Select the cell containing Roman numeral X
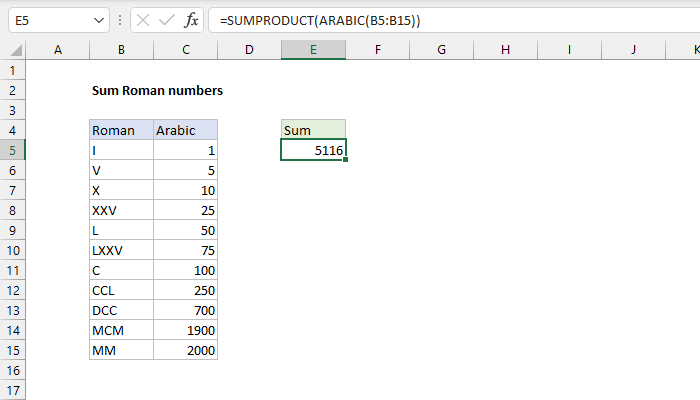 coord(121,190)
